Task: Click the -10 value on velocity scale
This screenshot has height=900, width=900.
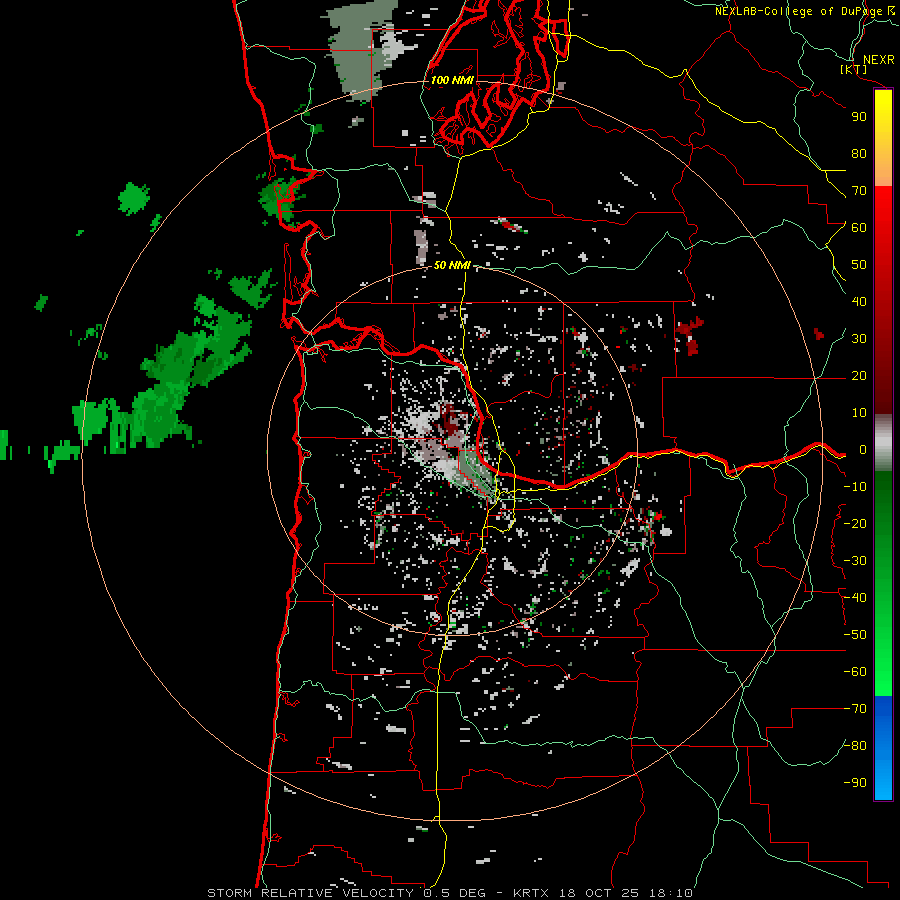Action: pyautogui.click(x=855, y=487)
